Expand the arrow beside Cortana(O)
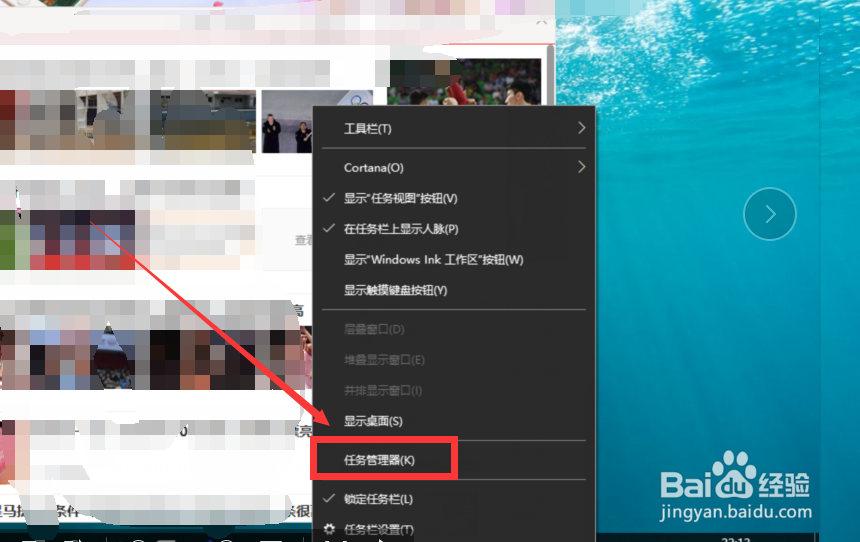860x542 pixels. coord(581,167)
